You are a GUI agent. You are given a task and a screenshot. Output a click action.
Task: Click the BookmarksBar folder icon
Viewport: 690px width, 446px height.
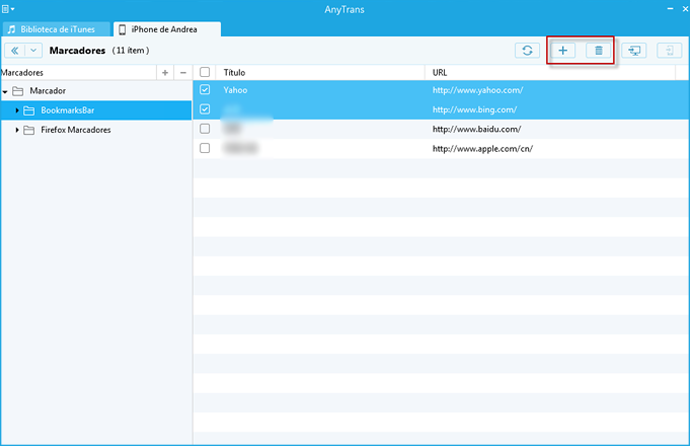[x=29, y=110]
